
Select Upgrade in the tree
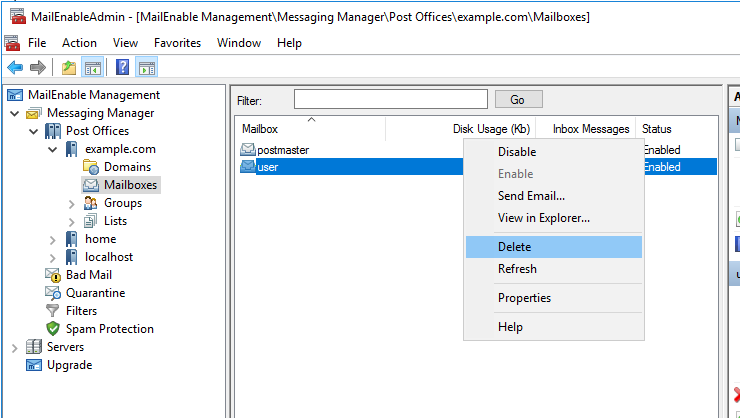pyautogui.click(x=69, y=365)
